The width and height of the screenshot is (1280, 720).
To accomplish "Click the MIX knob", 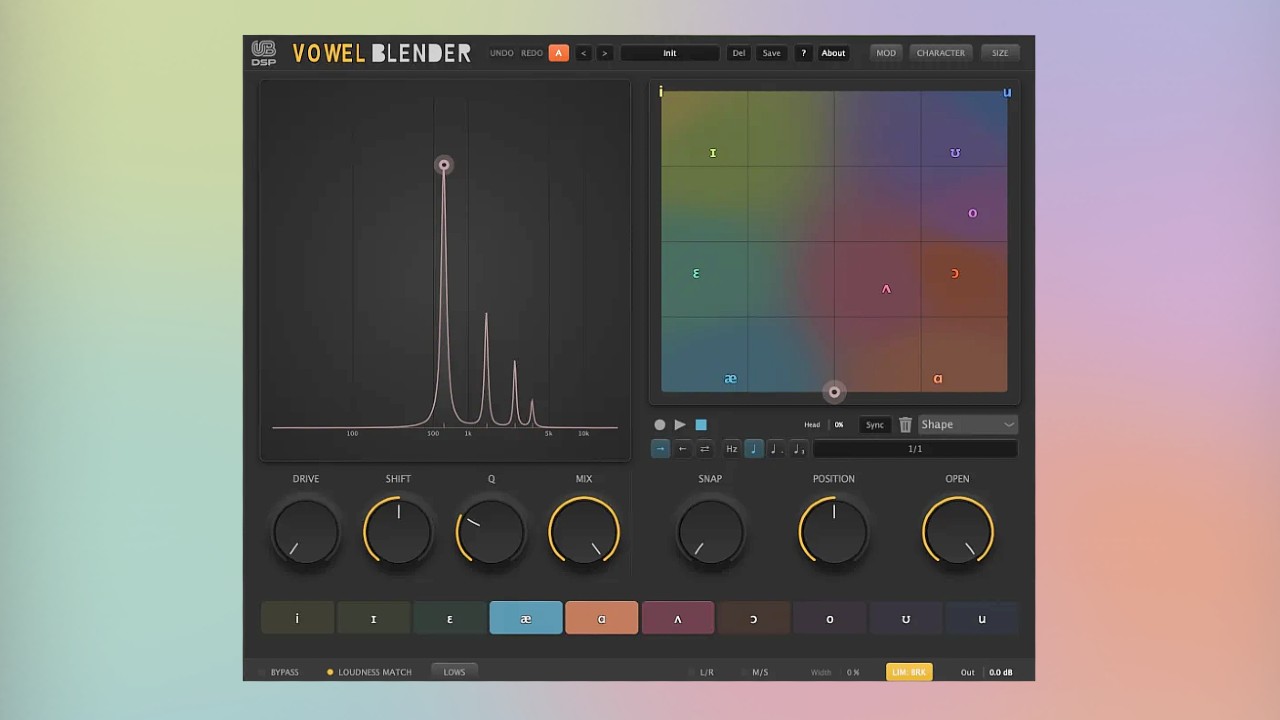I will point(584,531).
